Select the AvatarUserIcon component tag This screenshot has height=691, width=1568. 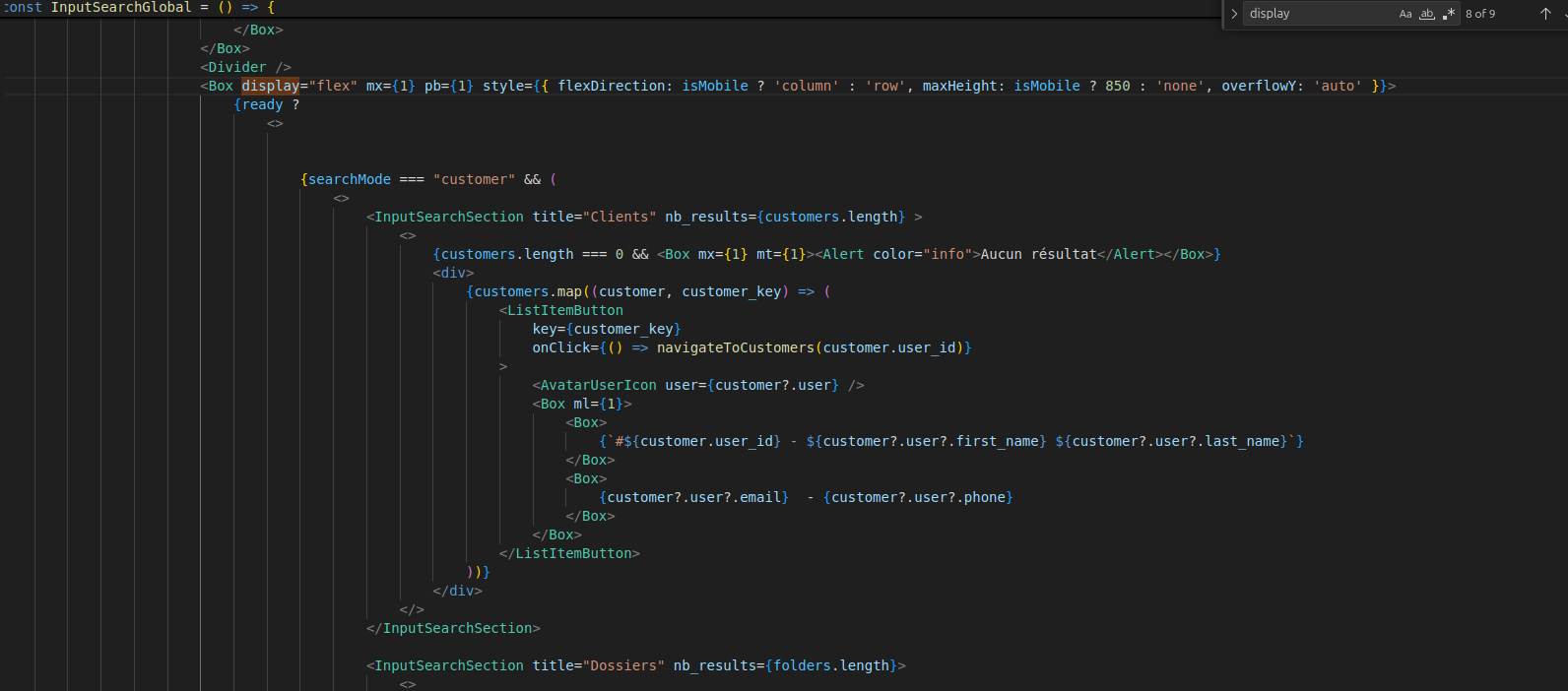[x=598, y=385]
